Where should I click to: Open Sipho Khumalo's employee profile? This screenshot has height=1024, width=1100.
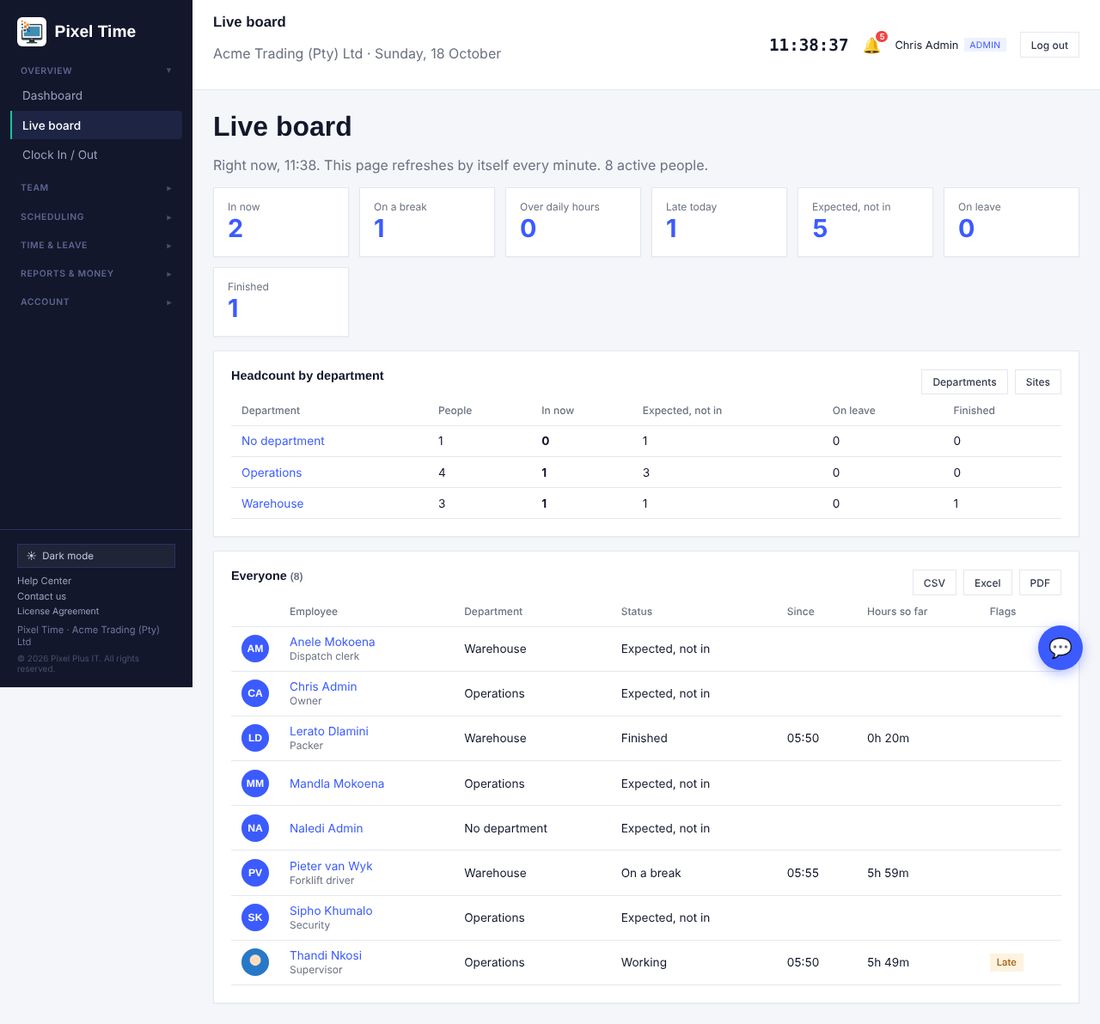tap(331, 910)
